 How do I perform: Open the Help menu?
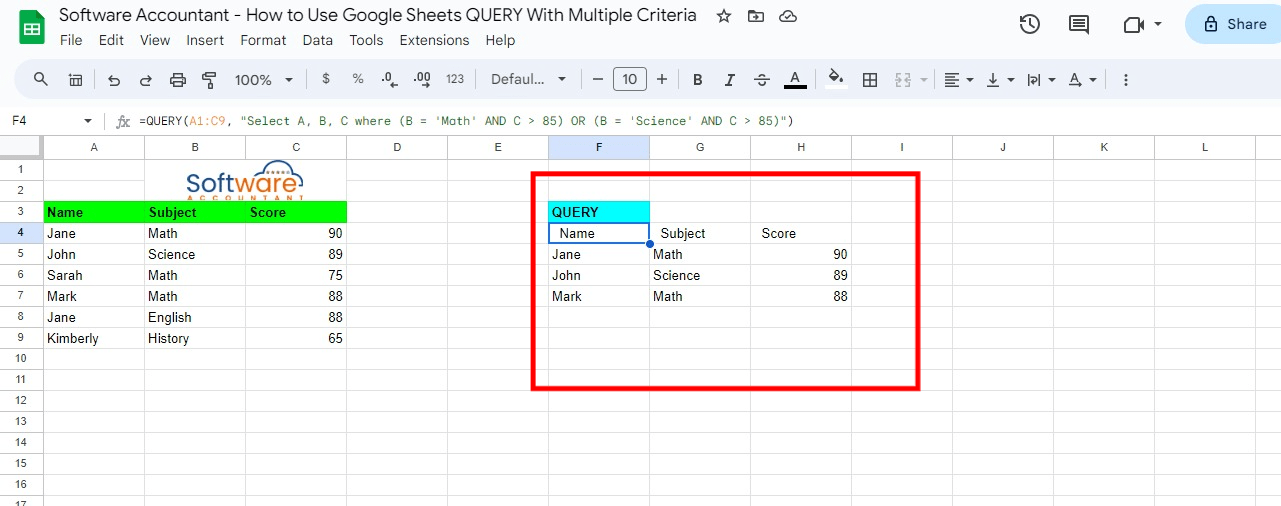[x=500, y=40]
